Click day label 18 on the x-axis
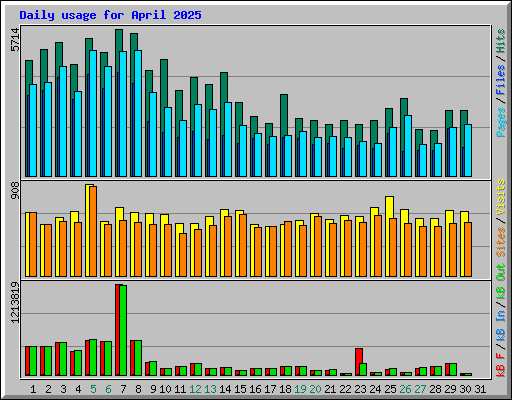The height and width of the screenshot is (400, 512). tap(285, 389)
